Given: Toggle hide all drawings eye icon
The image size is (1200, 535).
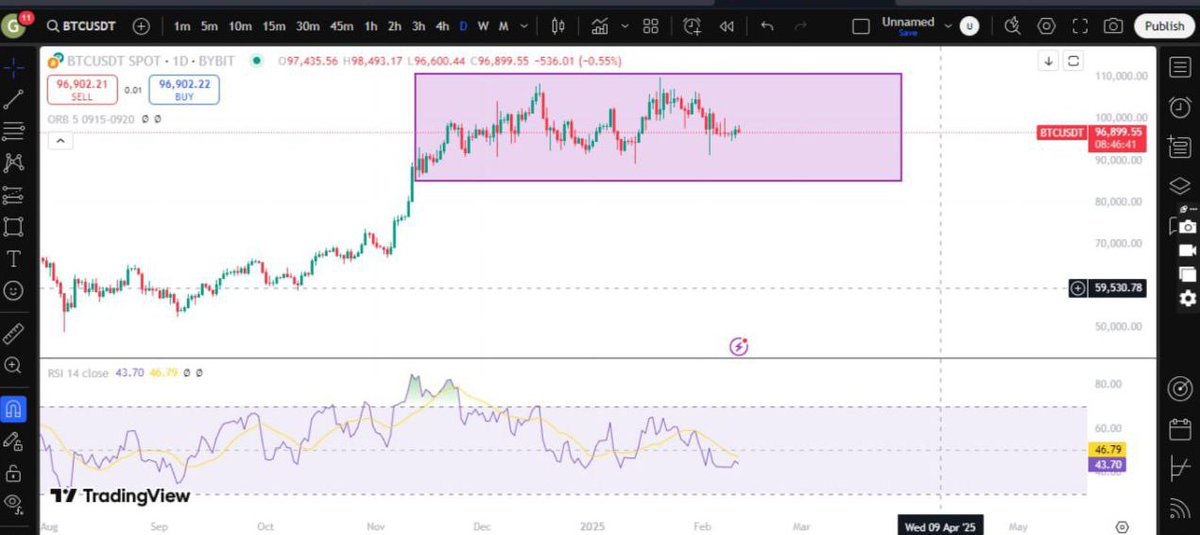Looking at the screenshot, I should tap(14, 503).
